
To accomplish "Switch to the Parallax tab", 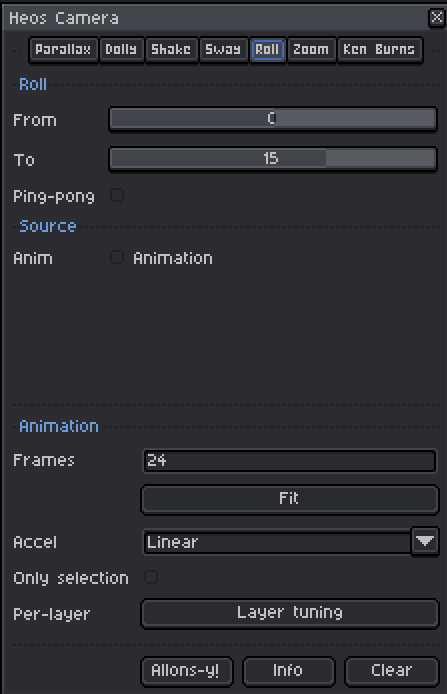I will 63,50.
